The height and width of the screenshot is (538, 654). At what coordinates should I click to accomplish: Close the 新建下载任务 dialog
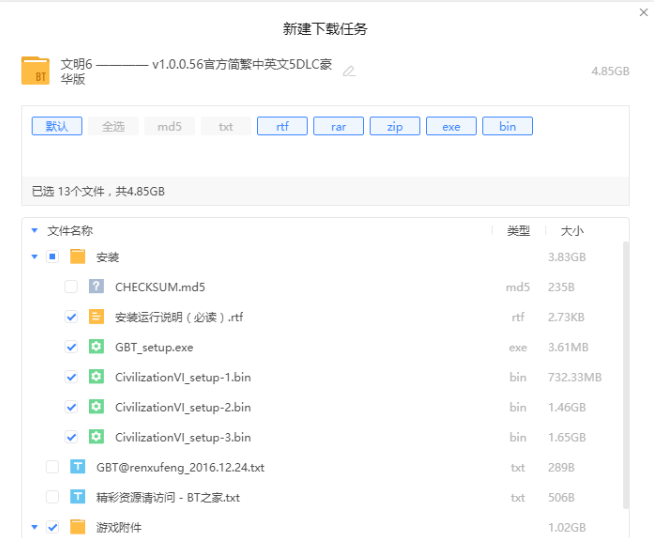[x=643, y=12]
